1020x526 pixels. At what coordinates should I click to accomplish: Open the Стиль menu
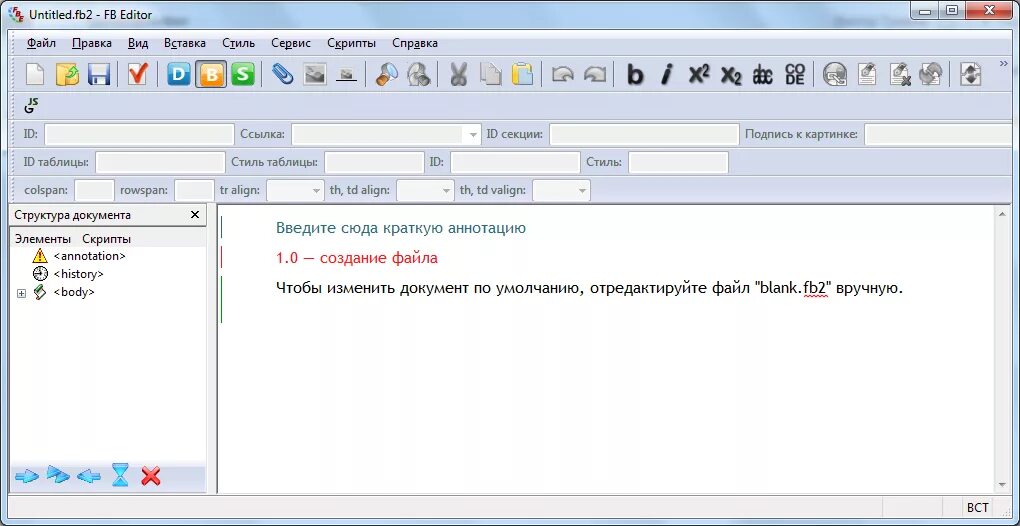238,44
